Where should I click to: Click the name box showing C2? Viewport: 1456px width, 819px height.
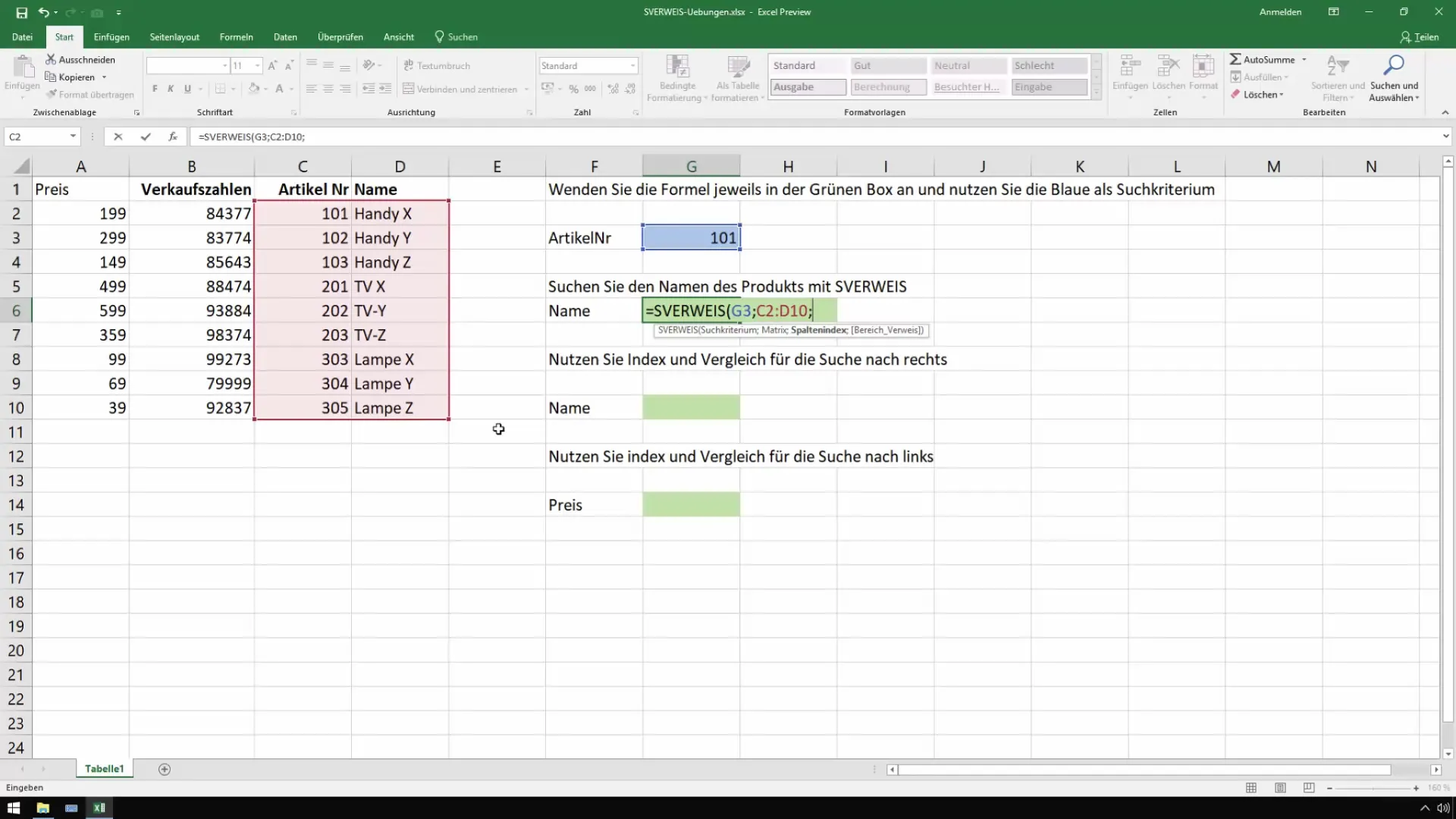click(x=42, y=136)
